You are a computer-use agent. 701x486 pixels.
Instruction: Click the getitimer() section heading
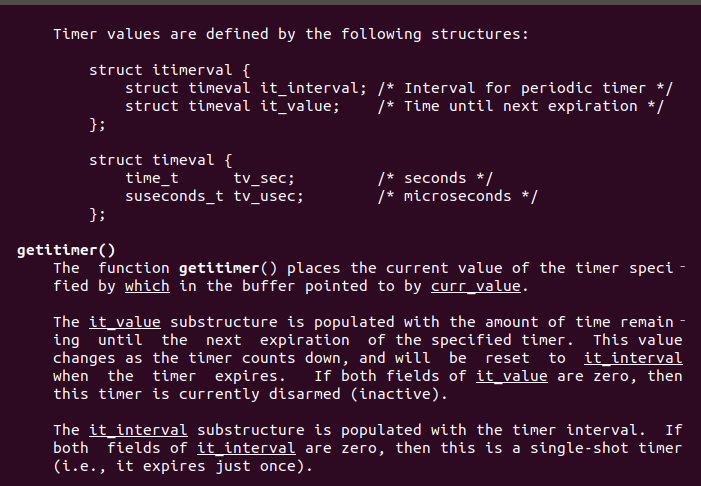click(66, 250)
